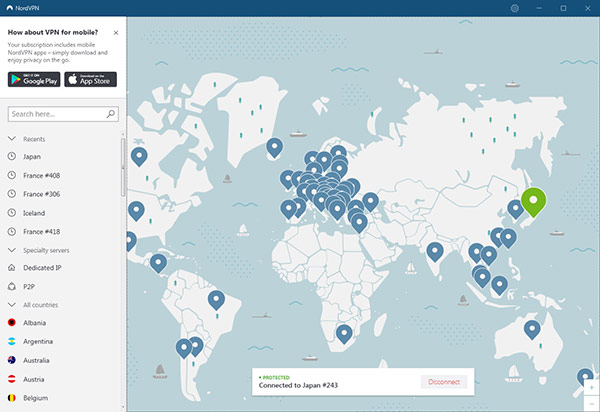Click the Canada map pin
The height and width of the screenshot is (412, 600).
[x=139, y=156]
